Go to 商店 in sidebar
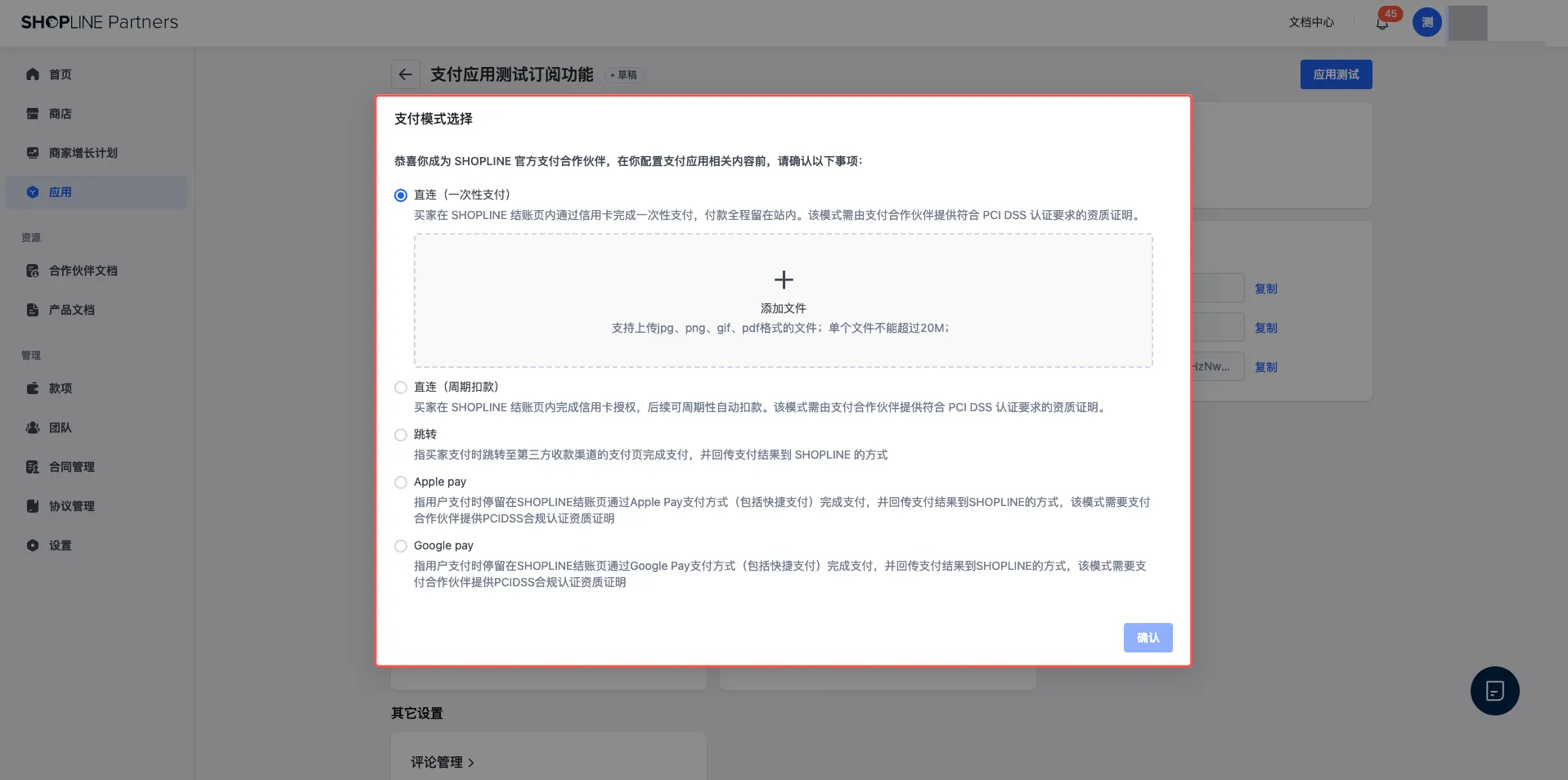This screenshot has width=1568, height=780. pos(97,114)
